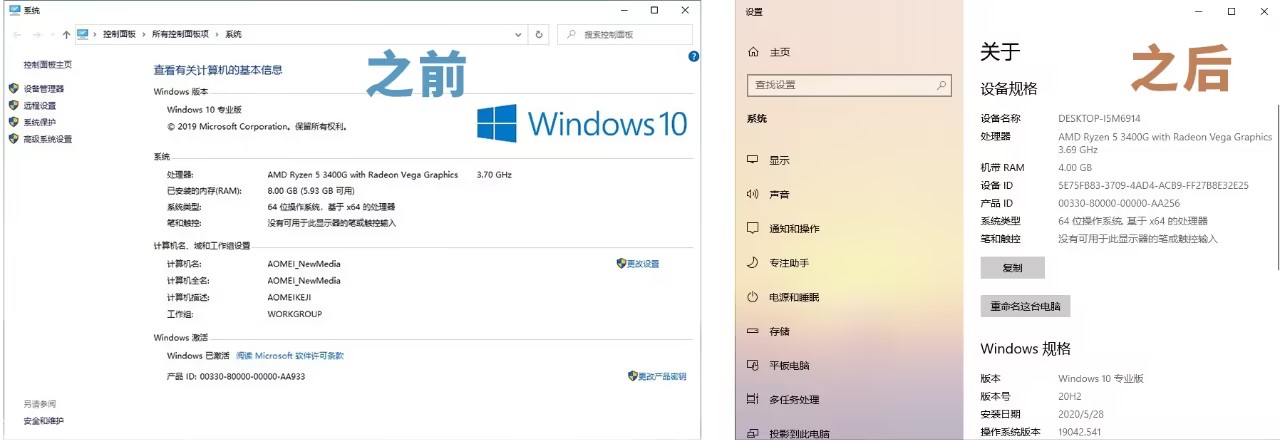This screenshot has width=1280, height=440.
Task: Click the search Control Panel field
Action: click(x=624, y=34)
